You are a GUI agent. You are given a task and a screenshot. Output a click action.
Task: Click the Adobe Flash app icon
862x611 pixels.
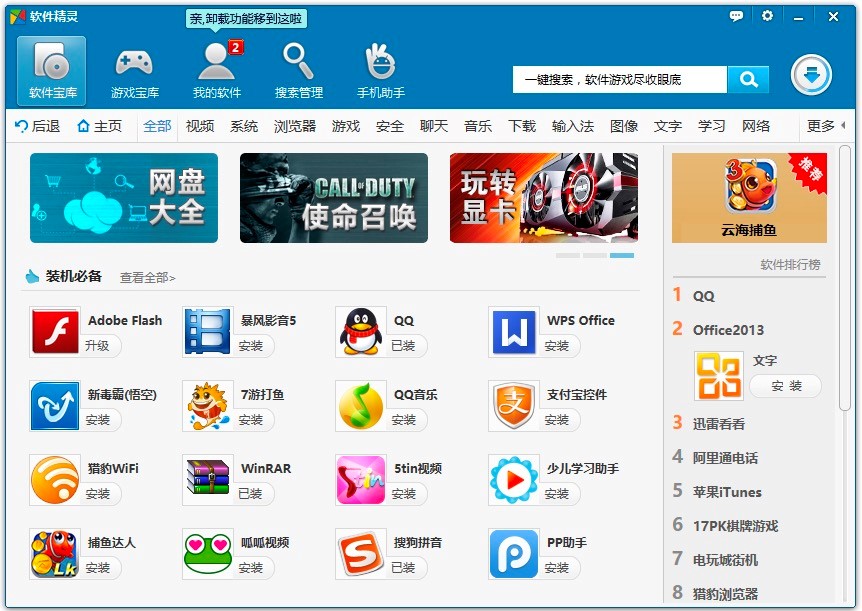pos(55,332)
